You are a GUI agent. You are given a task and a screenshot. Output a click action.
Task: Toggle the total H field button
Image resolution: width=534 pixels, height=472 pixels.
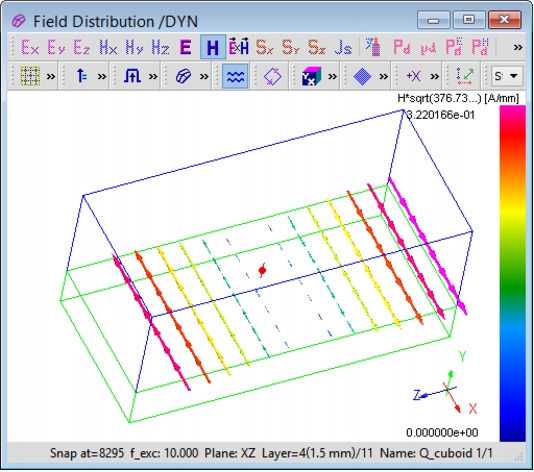[x=213, y=47]
